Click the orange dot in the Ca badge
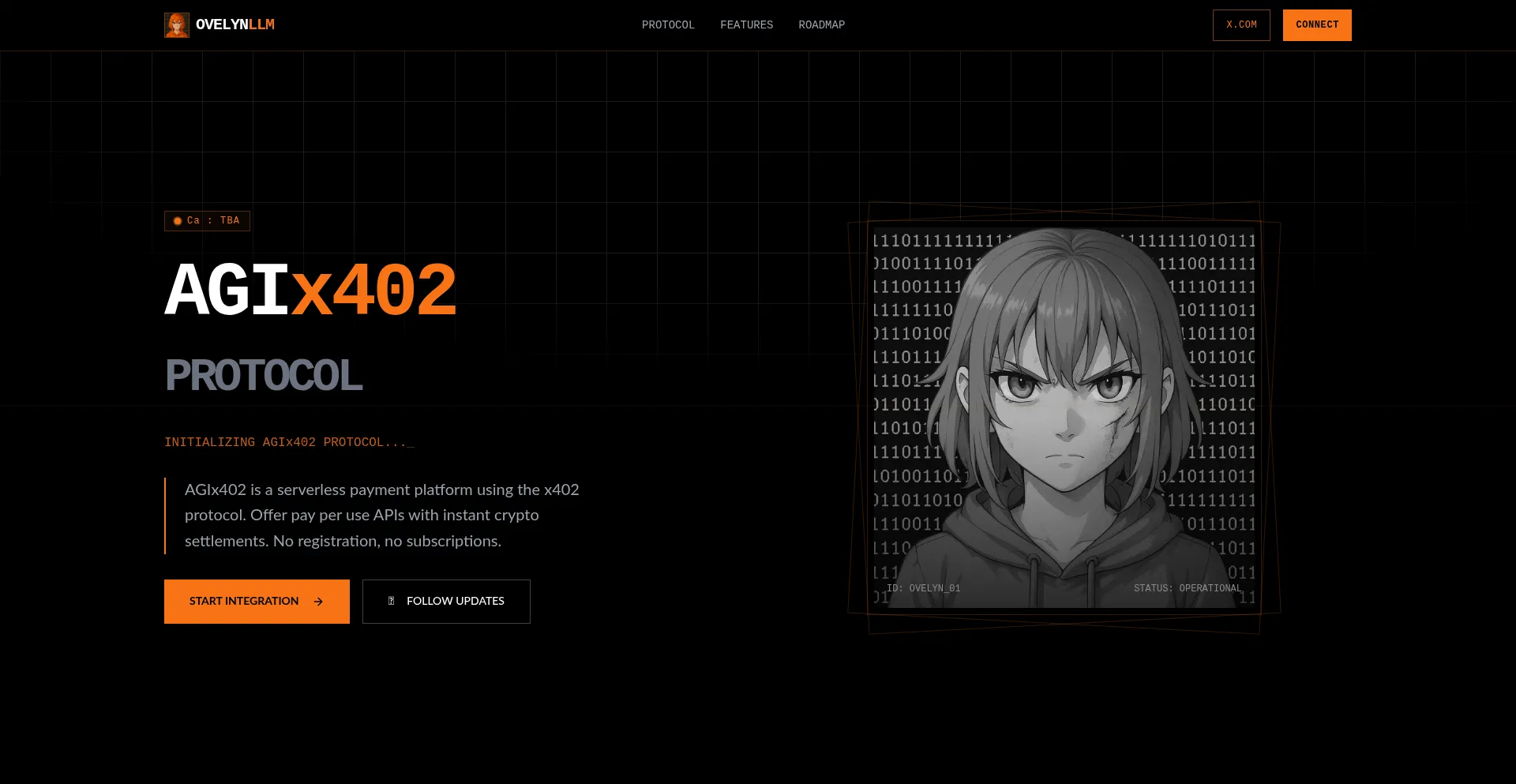Image resolution: width=1516 pixels, height=784 pixels. click(178, 221)
